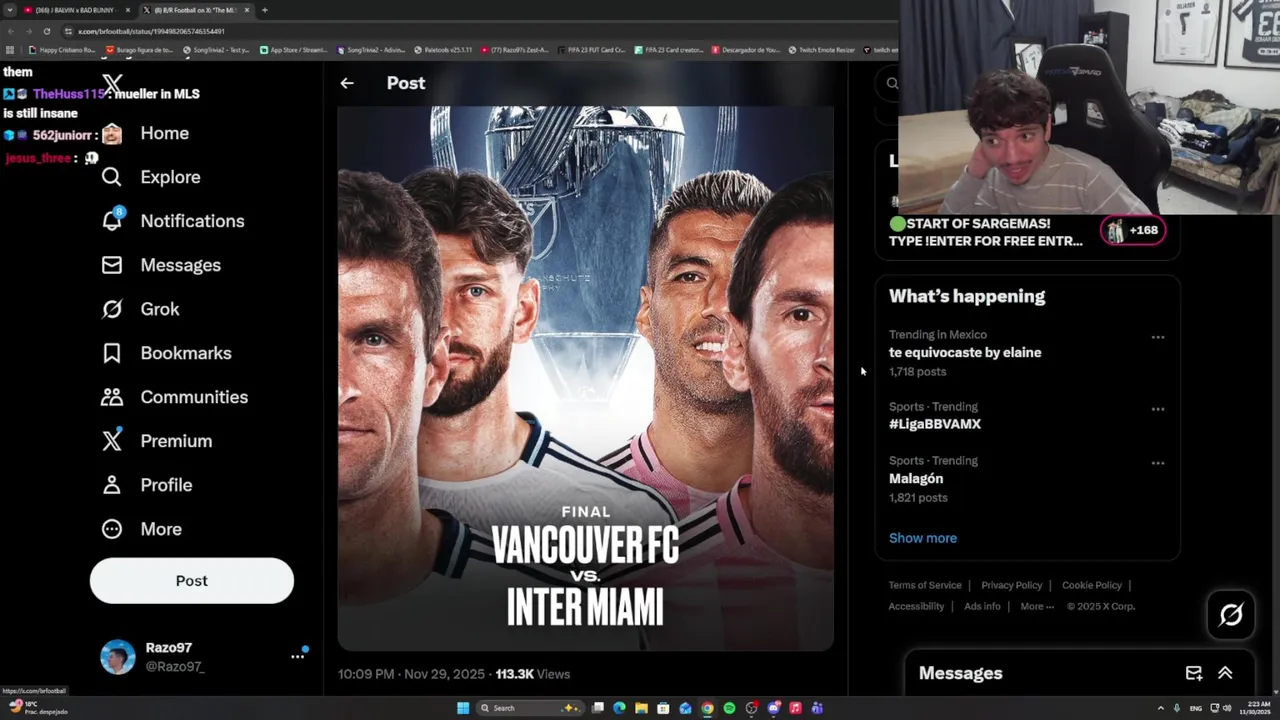
Task: Open the Malagón trend
Action: pyautogui.click(x=916, y=478)
